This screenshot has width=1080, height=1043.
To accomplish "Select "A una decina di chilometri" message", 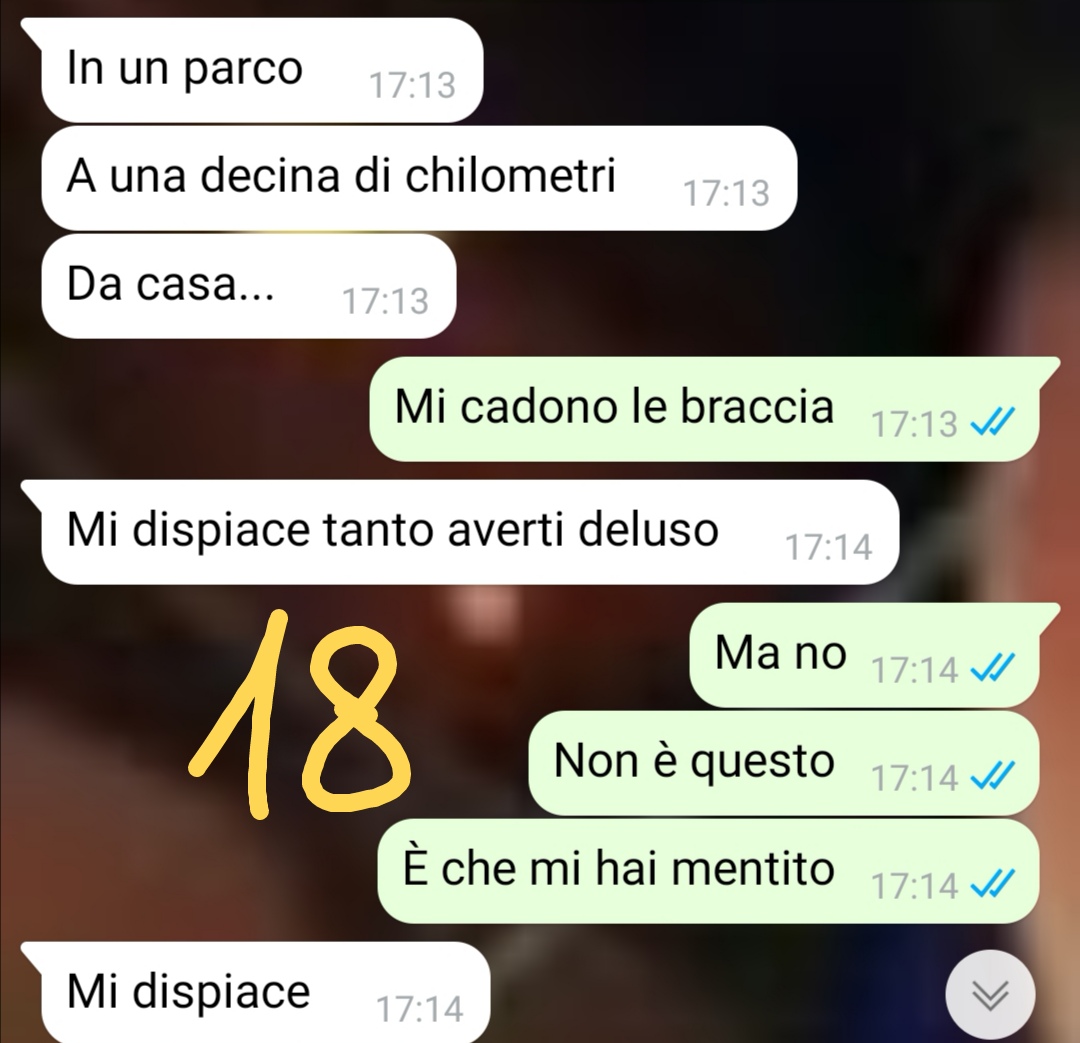I will coord(419,178).
